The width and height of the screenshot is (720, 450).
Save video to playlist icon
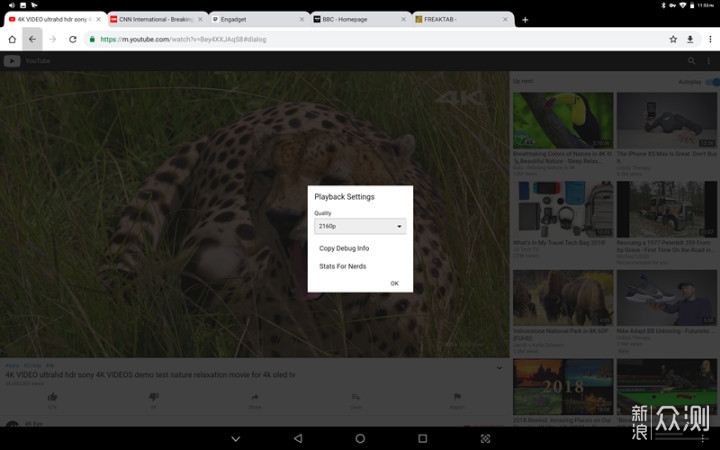356,397
